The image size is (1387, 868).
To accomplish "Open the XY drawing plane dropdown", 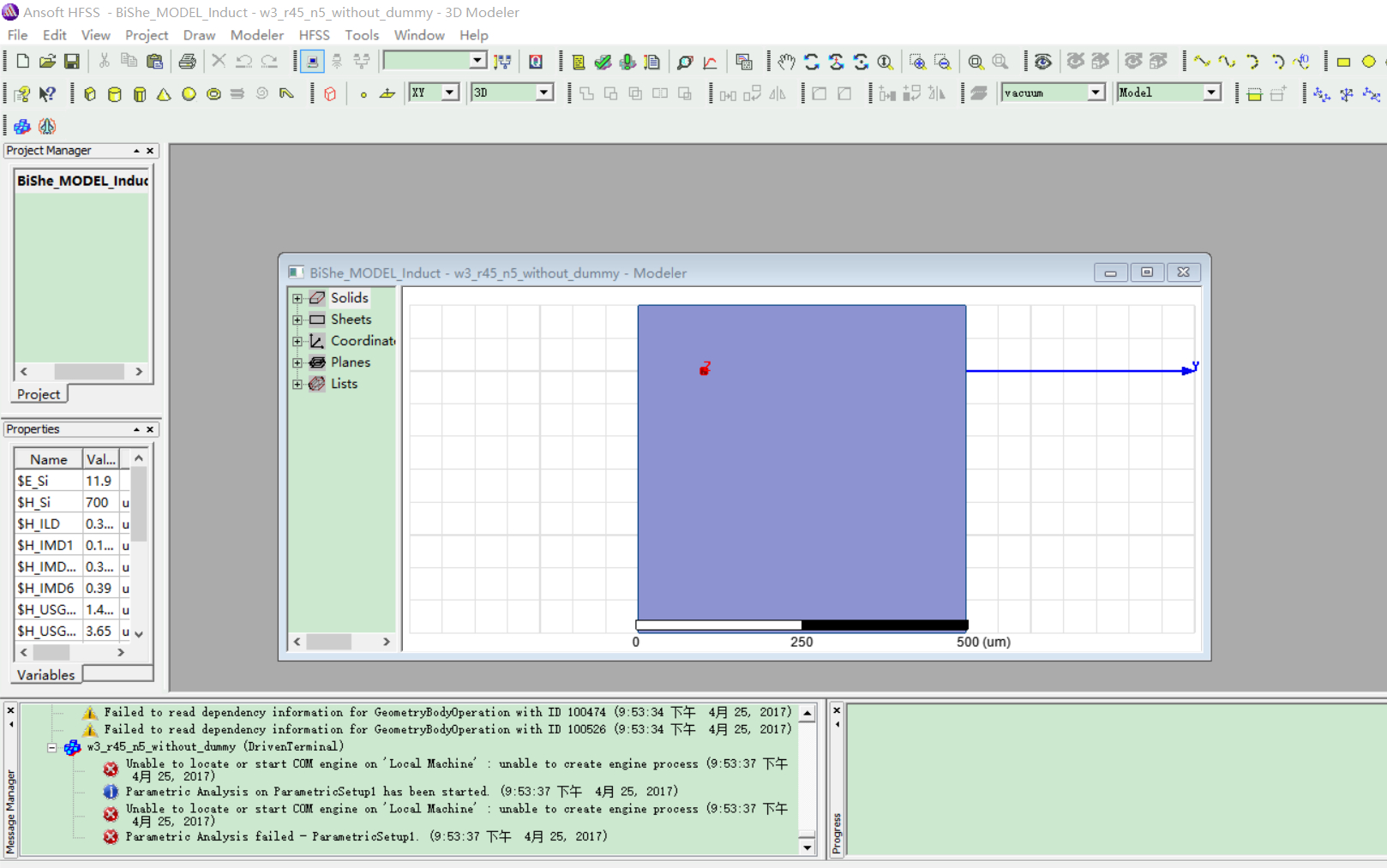I will (449, 93).
